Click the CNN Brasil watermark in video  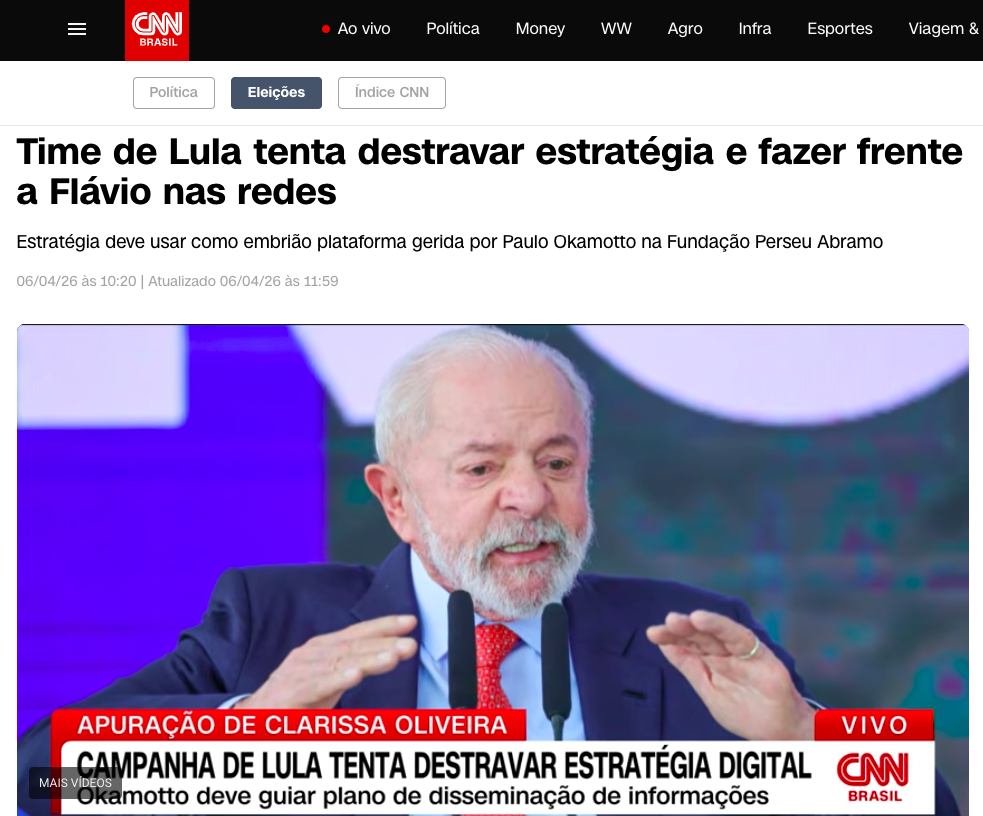[x=873, y=777]
